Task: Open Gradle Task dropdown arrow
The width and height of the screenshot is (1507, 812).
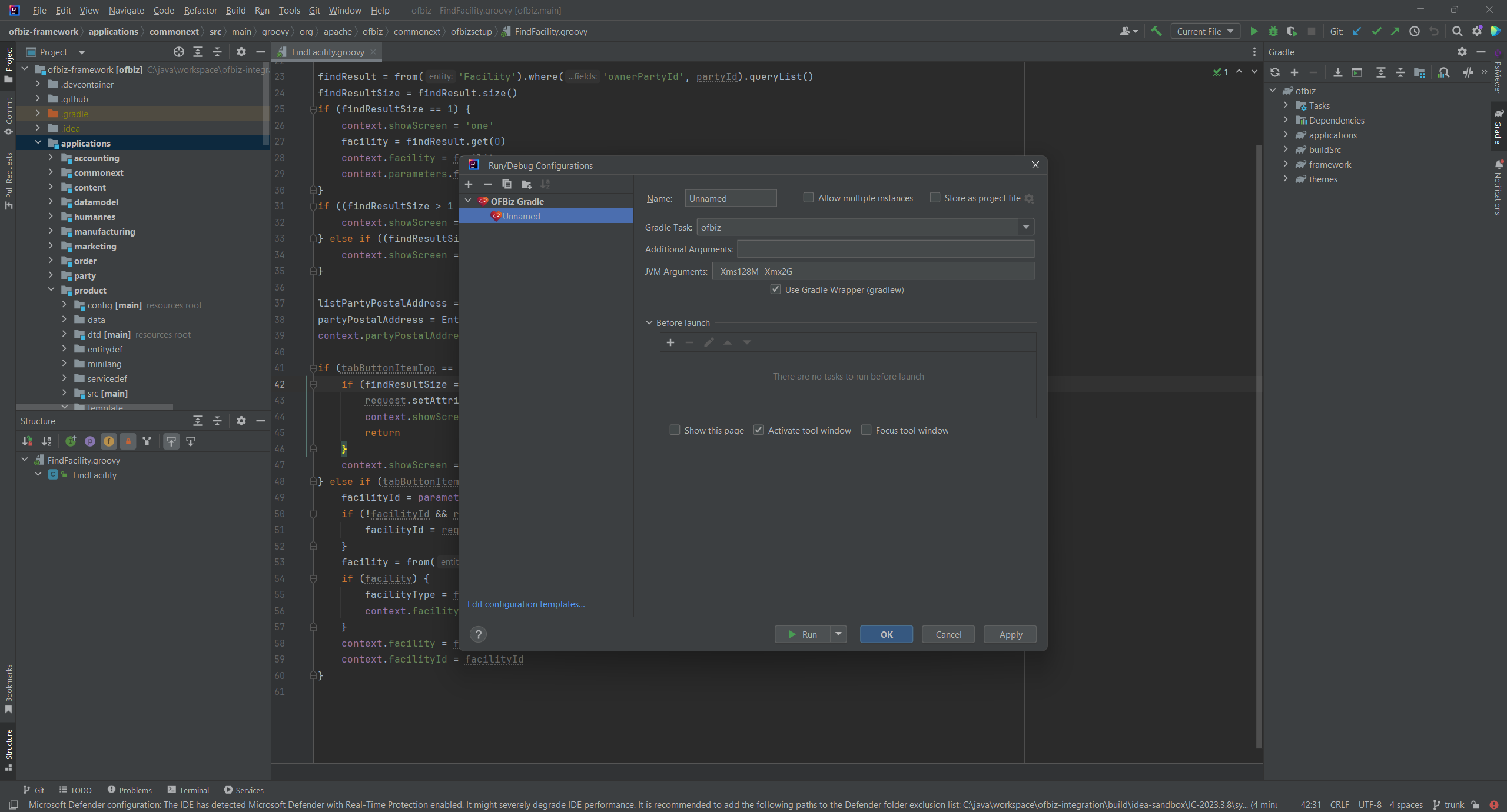Action: (x=1026, y=227)
